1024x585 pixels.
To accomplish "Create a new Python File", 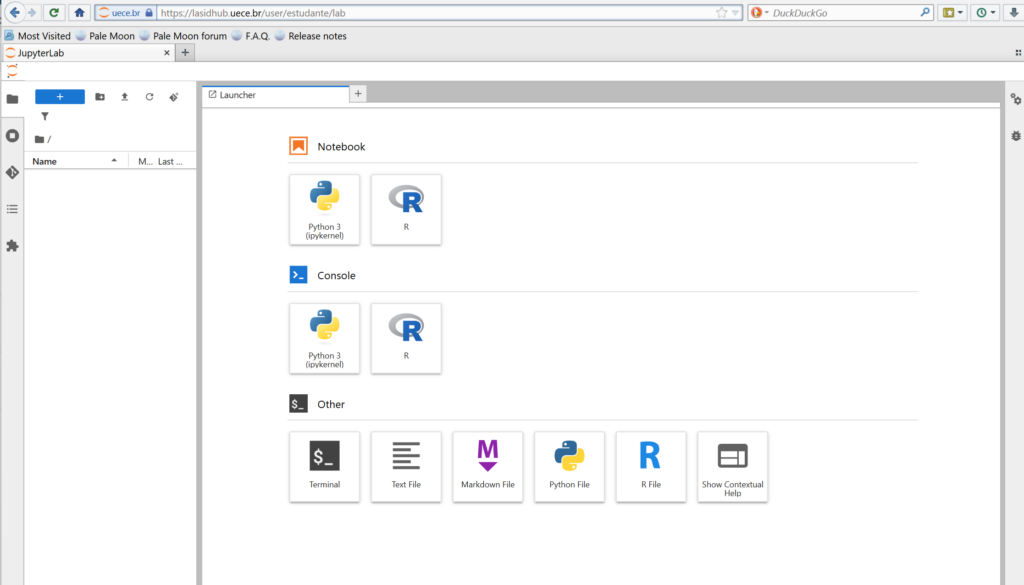I will 569,467.
